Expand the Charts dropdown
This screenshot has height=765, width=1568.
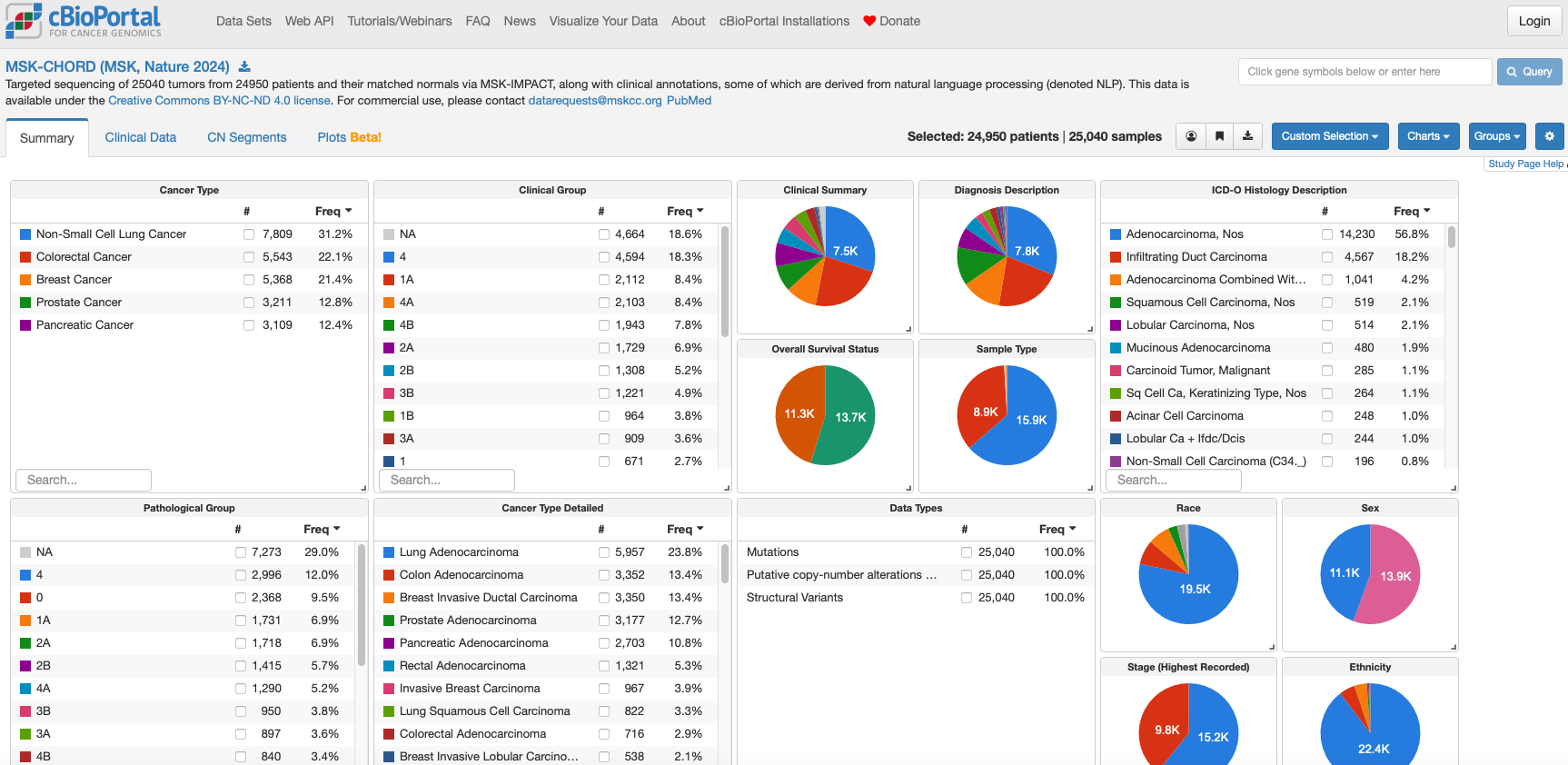[1428, 136]
